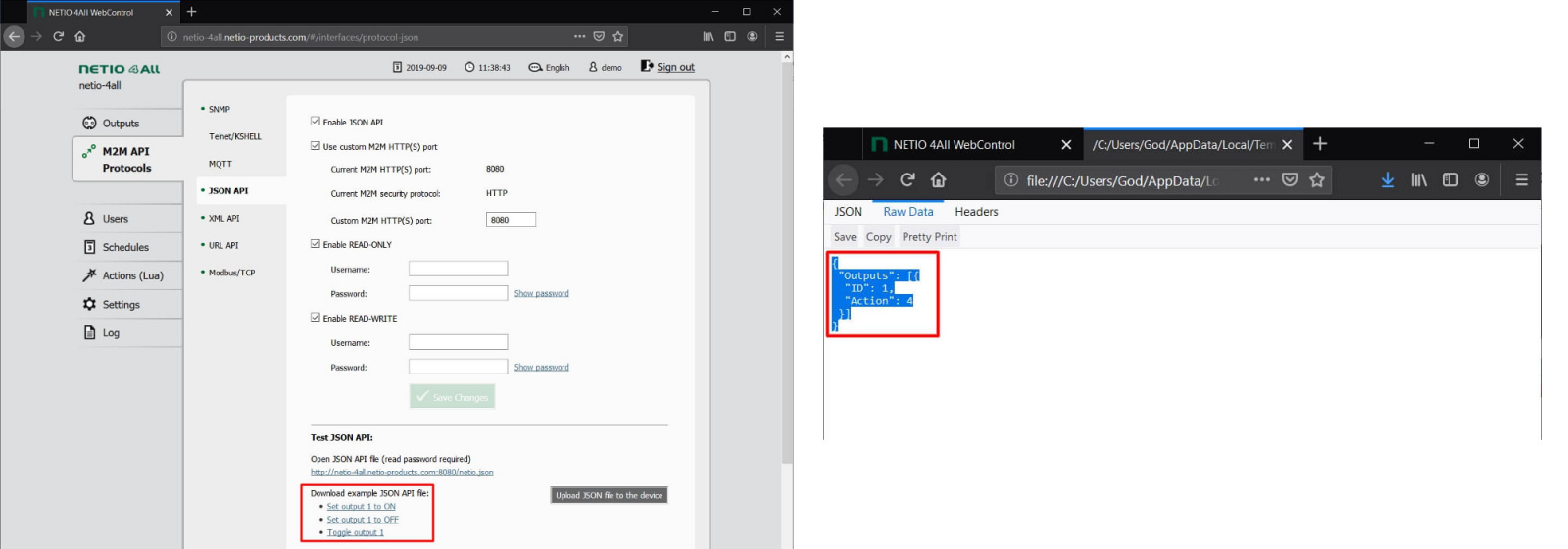The image size is (1568, 549).
Task: Select JSON API protocol
Action: [228, 191]
